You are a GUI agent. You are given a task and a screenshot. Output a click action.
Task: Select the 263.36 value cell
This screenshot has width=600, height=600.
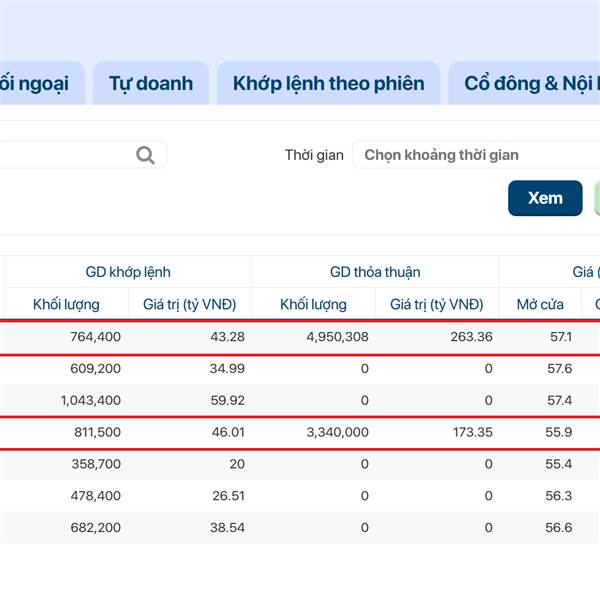coord(471,337)
